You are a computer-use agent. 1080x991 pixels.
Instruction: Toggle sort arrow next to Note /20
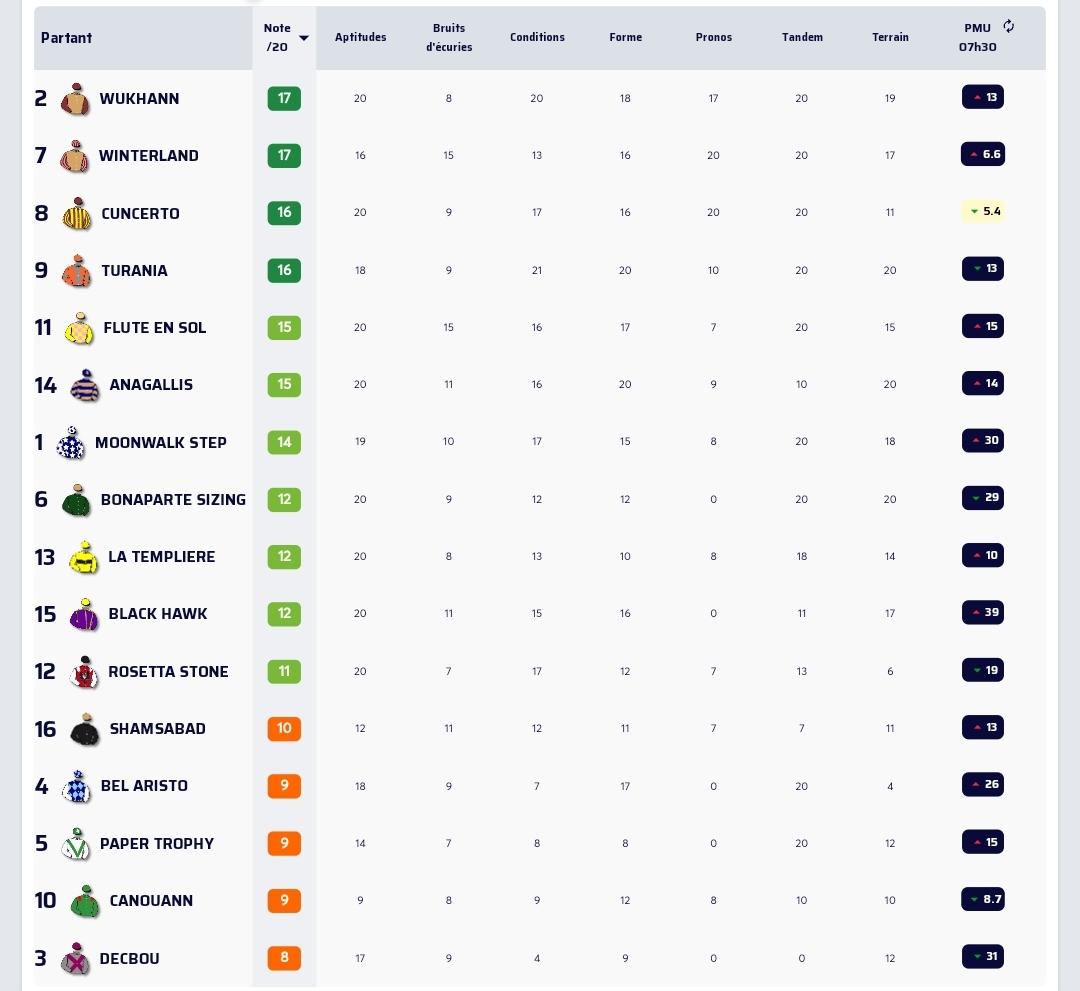click(304, 38)
